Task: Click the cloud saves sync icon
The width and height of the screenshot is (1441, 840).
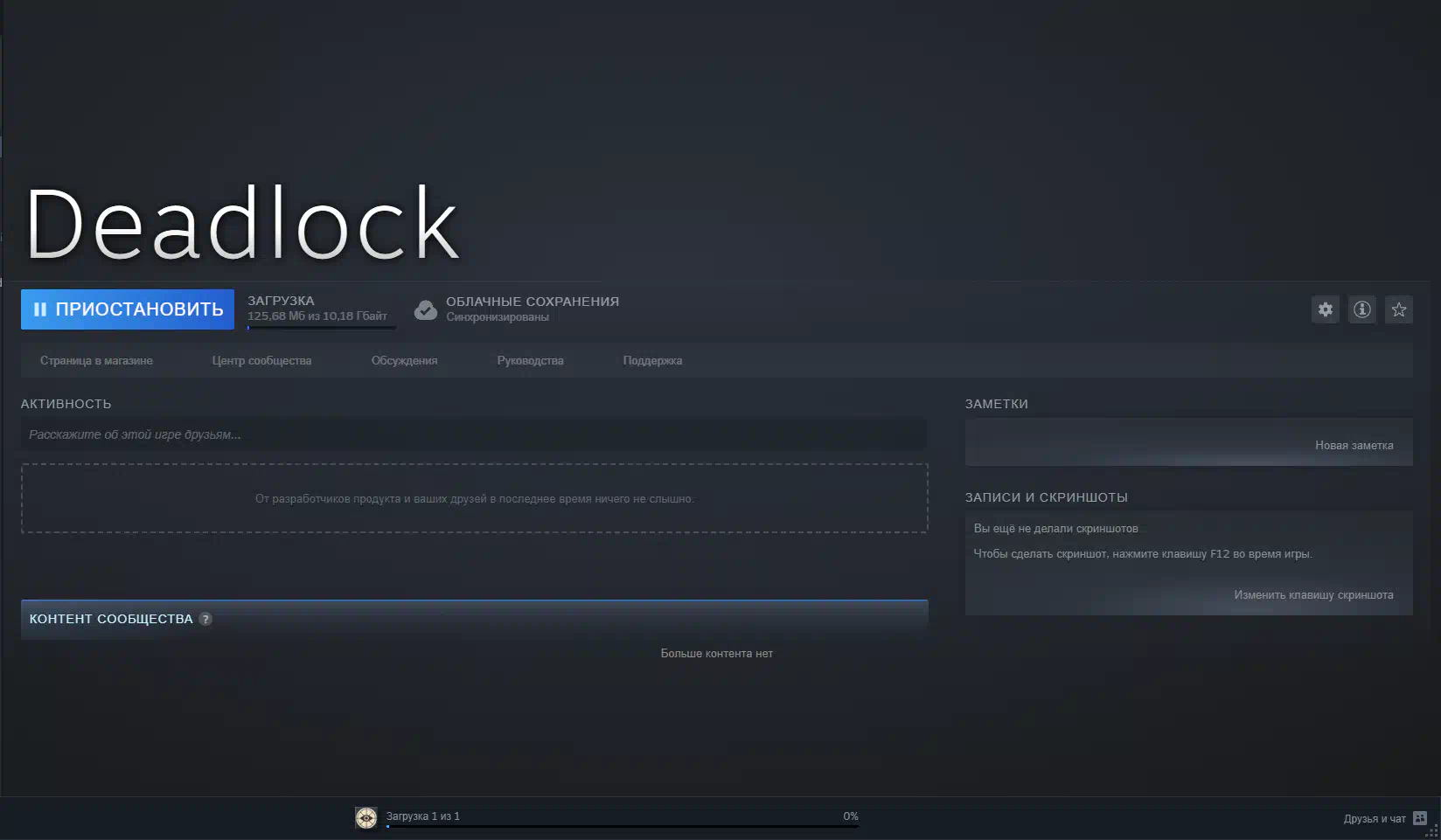Action: click(x=426, y=309)
